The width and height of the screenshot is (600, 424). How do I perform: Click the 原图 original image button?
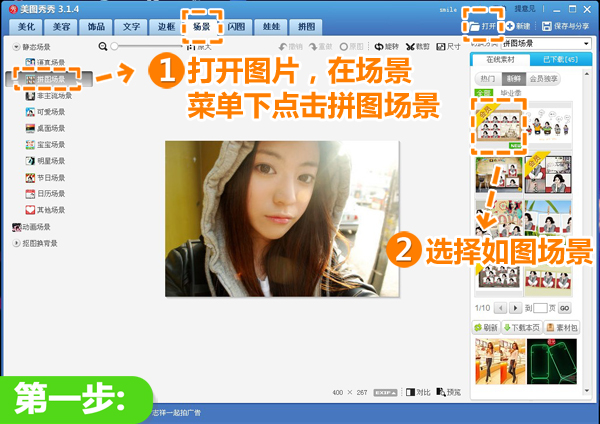click(351, 47)
